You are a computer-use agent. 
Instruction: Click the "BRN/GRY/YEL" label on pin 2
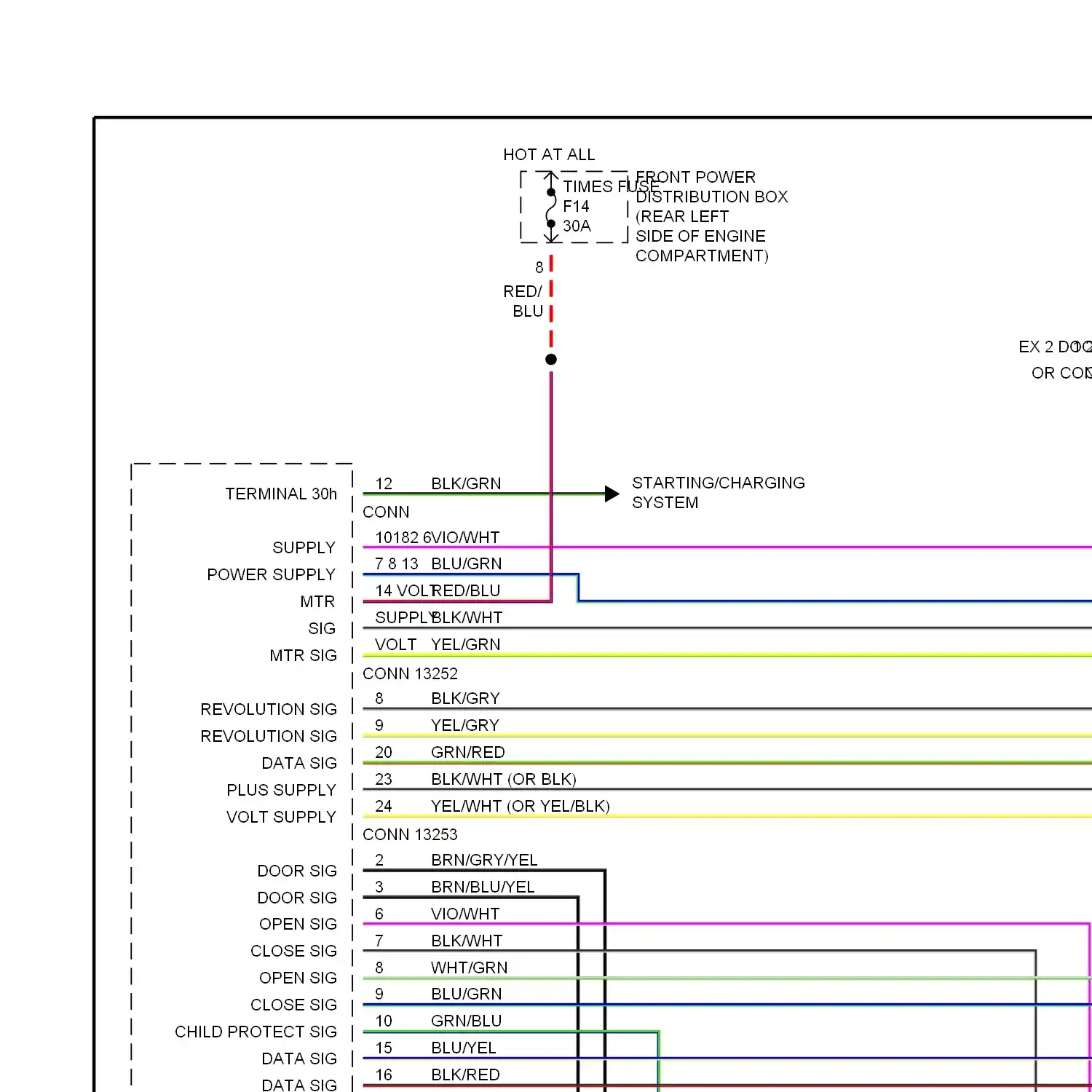pos(484,860)
